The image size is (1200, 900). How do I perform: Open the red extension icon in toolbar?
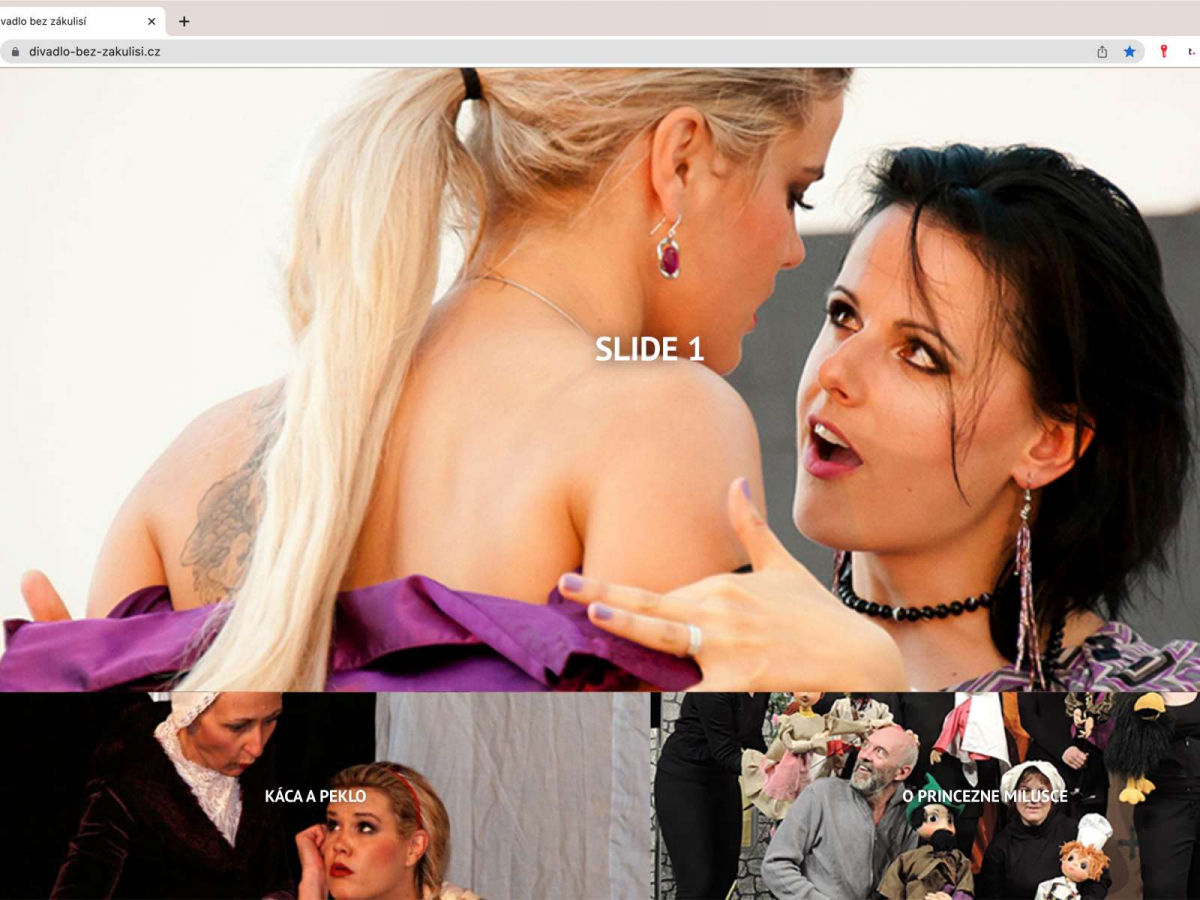point(1163,51)
